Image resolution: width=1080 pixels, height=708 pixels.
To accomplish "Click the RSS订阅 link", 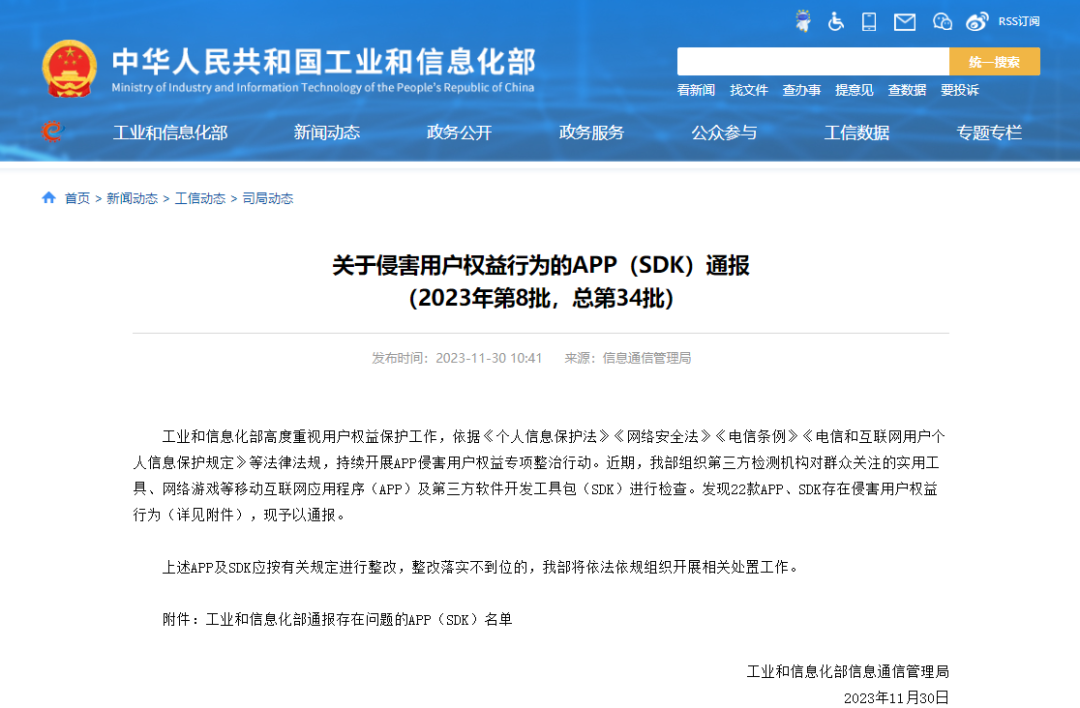I will 1019,22.
